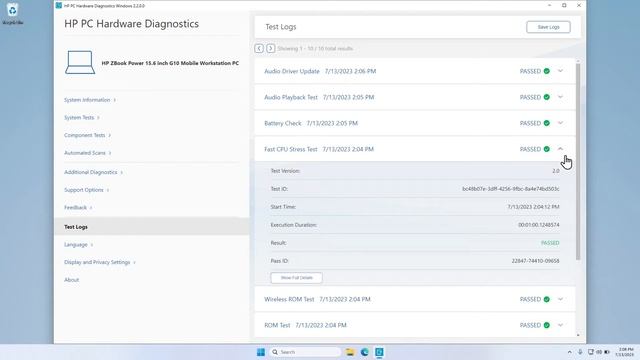Image resolution: width=640 pixels, height=360 pixels.
Task: Expand Audio Playback Test log entry
Action: [x=560, y=97]
